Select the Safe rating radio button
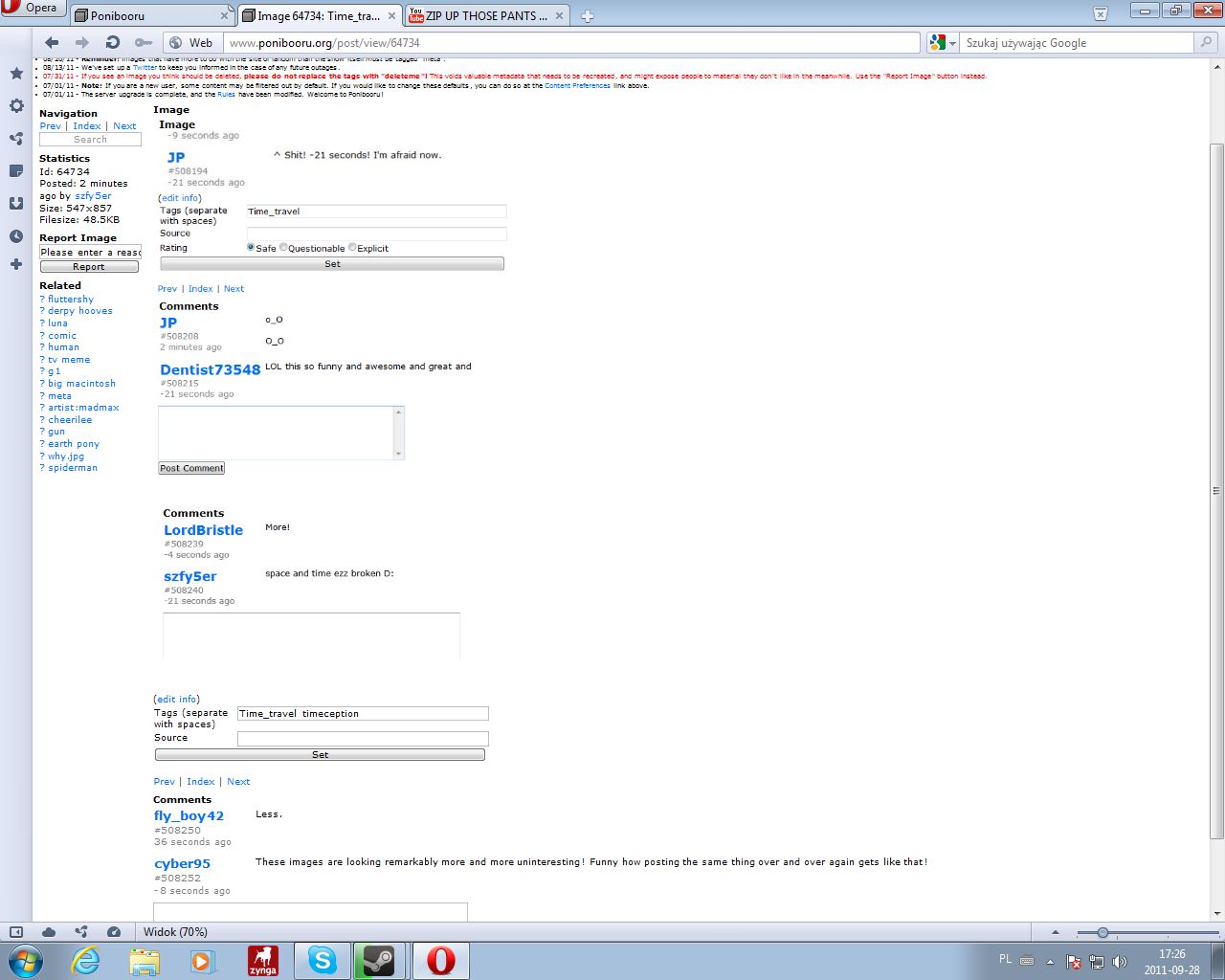Screen dimensions: 1225x980 click(x=251, y=247)
